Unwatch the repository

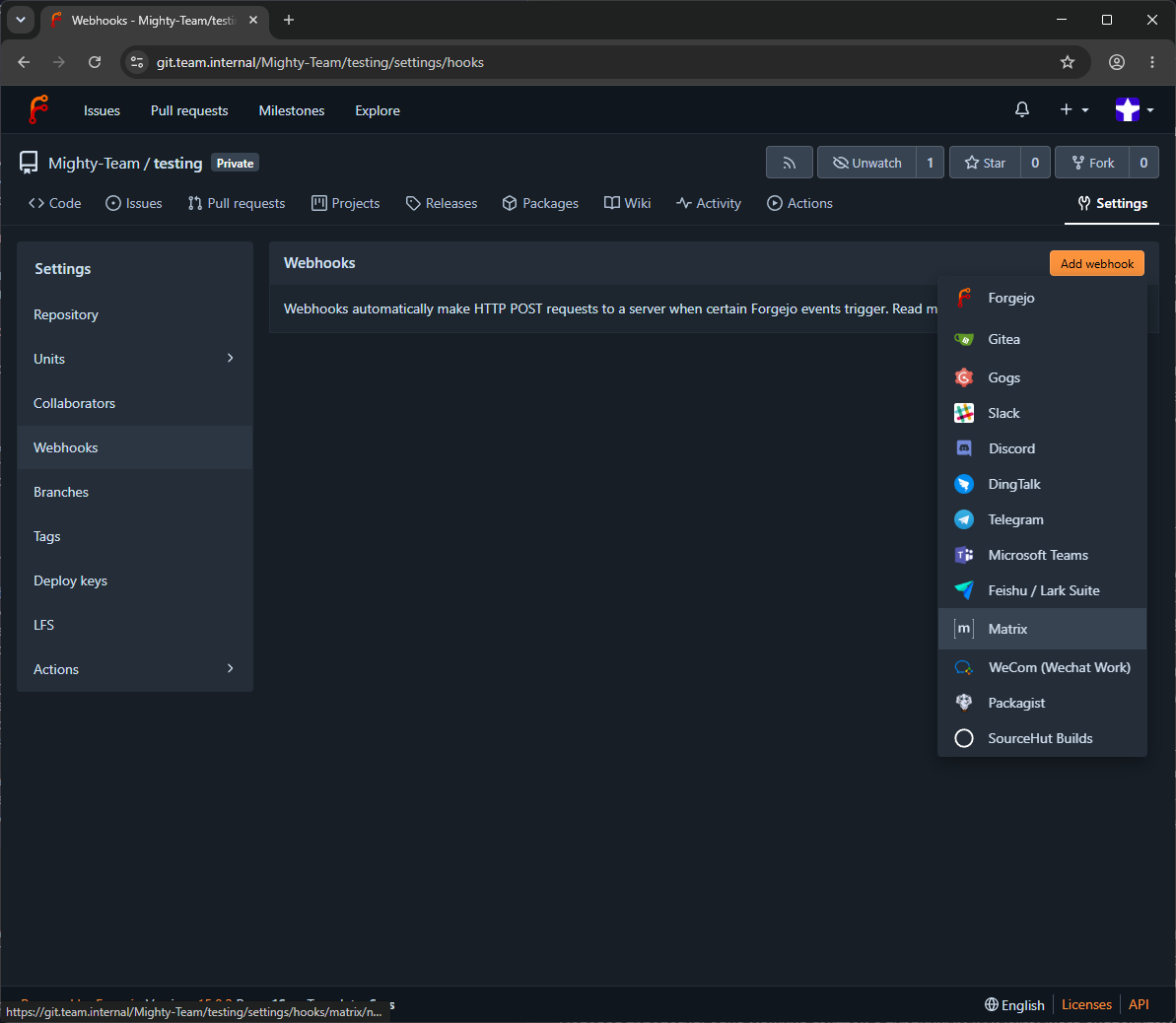[866, 163]
